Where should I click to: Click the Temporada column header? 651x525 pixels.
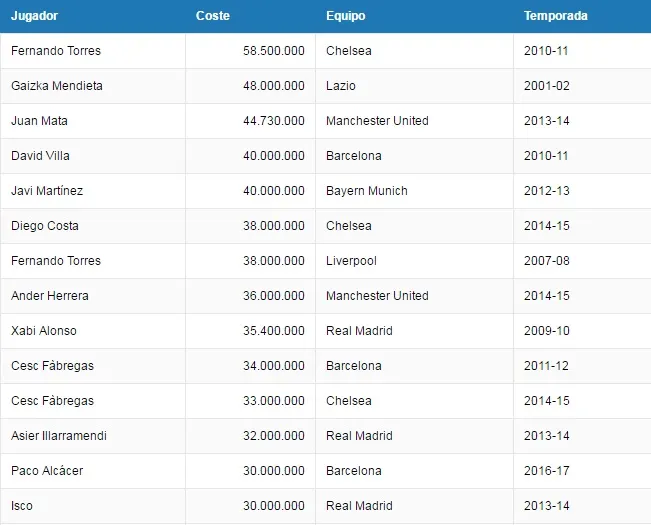556,16
